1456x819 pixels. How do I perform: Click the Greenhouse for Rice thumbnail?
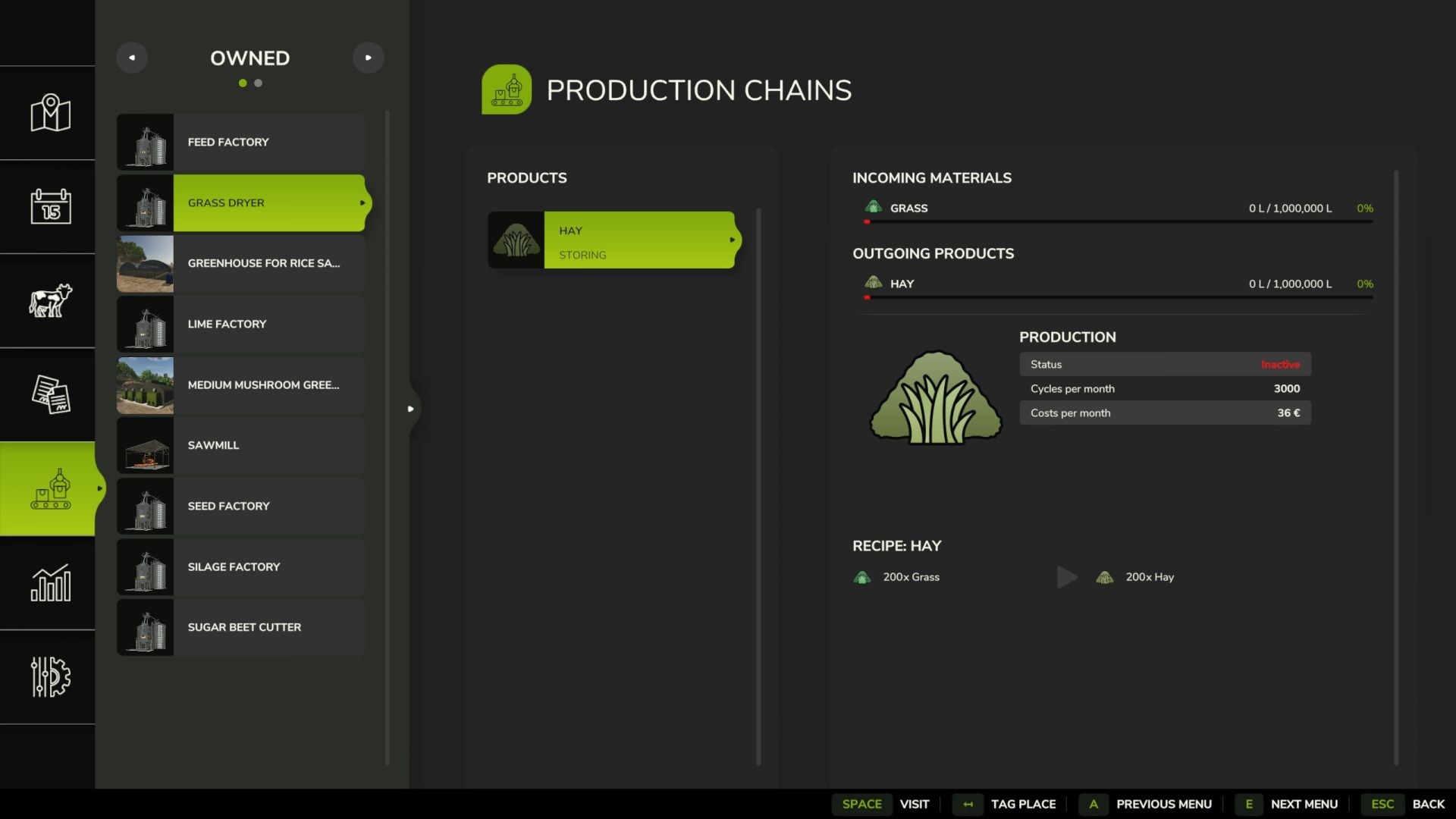[145, 264]
